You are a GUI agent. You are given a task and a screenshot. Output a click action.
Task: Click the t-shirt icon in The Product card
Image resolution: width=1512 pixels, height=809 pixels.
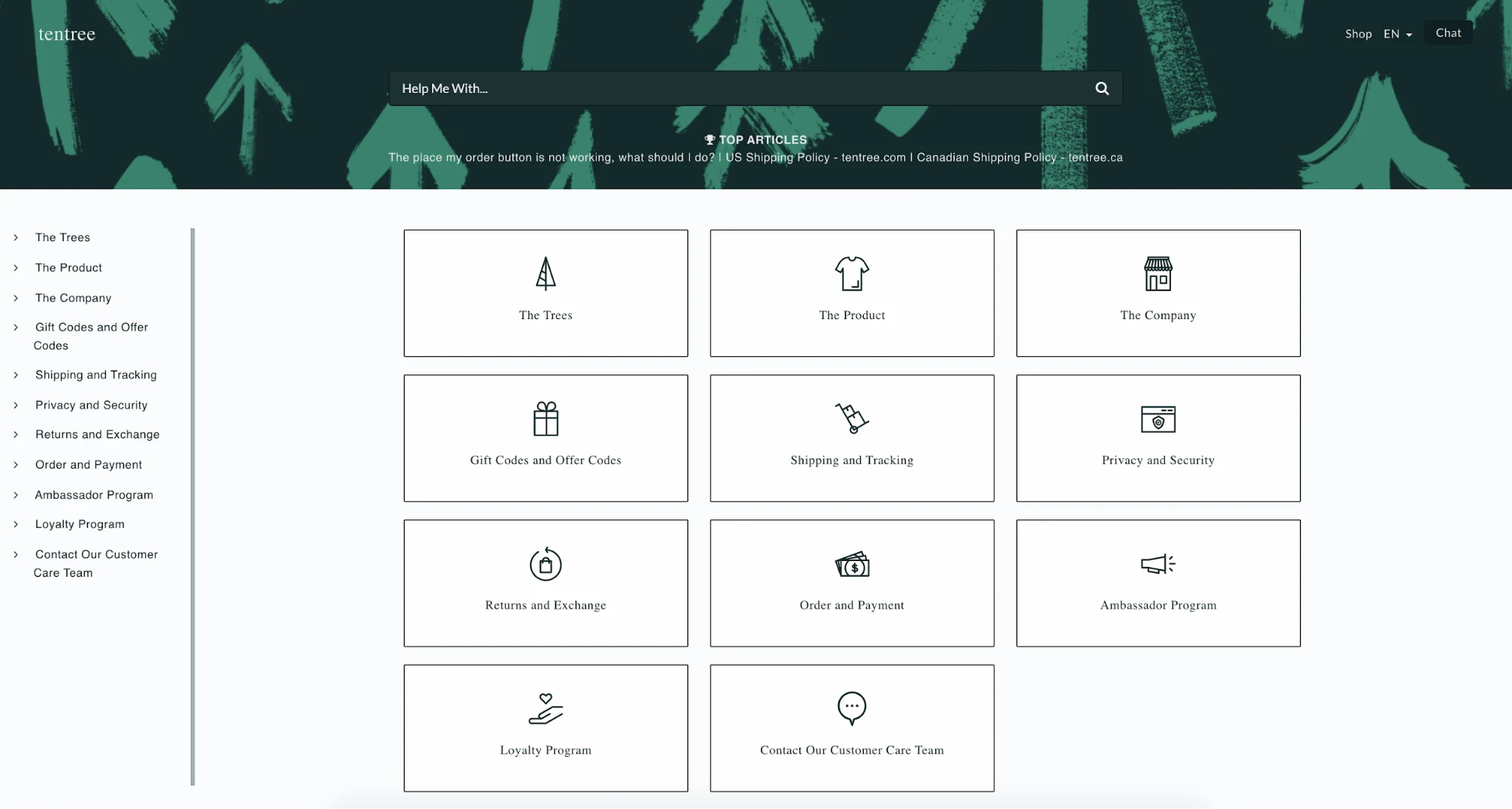click(852, 274)
